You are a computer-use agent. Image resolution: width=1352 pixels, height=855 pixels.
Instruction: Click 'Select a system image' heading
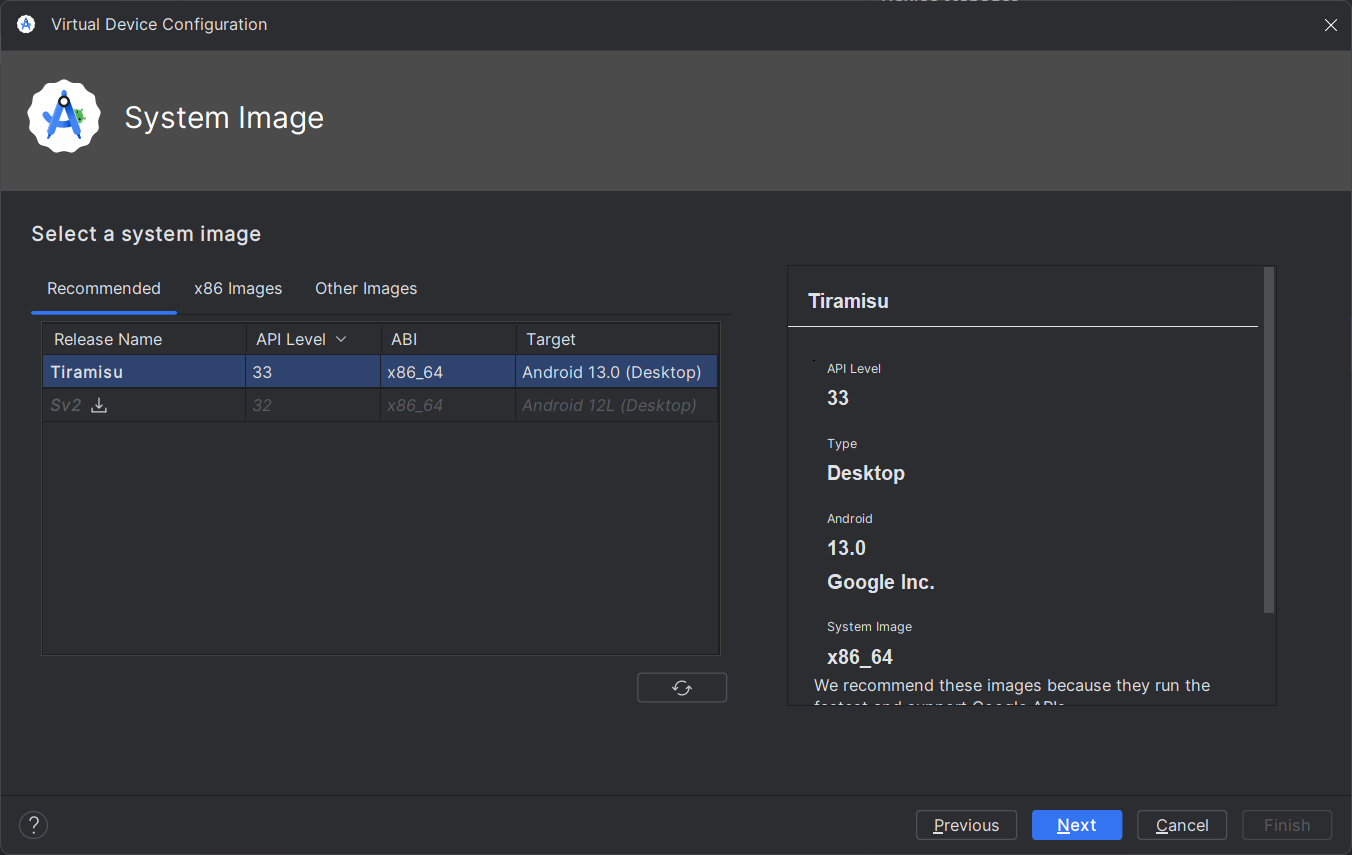click(x=146, y=234)
